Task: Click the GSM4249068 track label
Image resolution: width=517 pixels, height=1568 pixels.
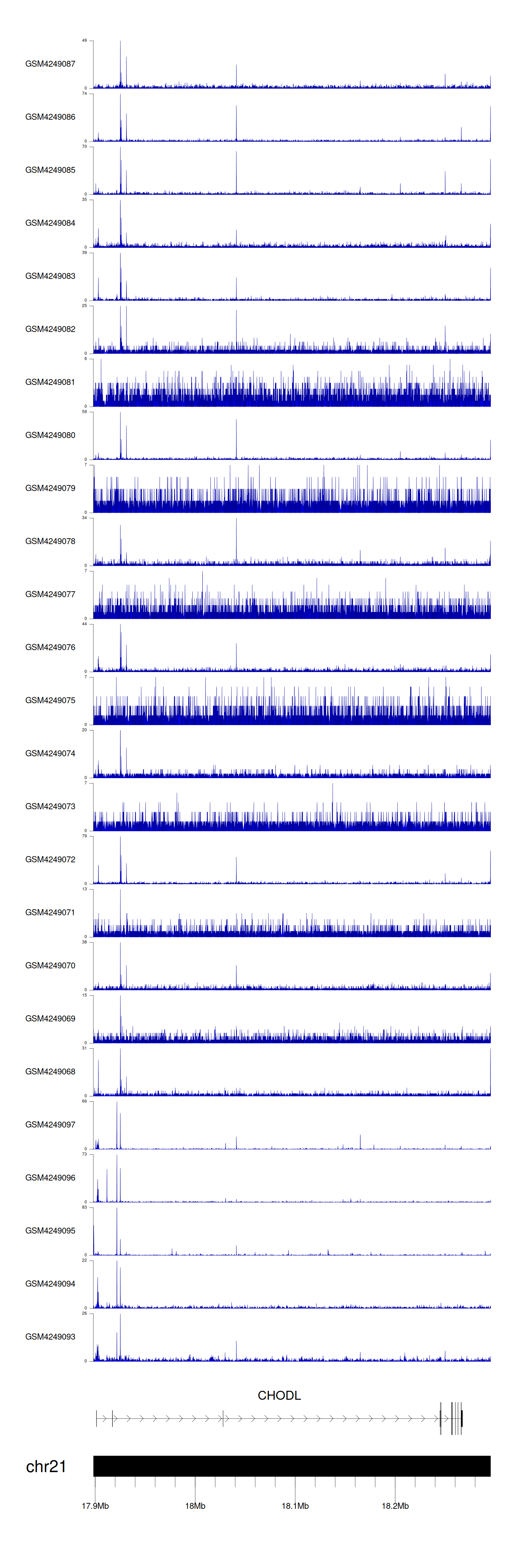Action: click(x=50, y=1071)
